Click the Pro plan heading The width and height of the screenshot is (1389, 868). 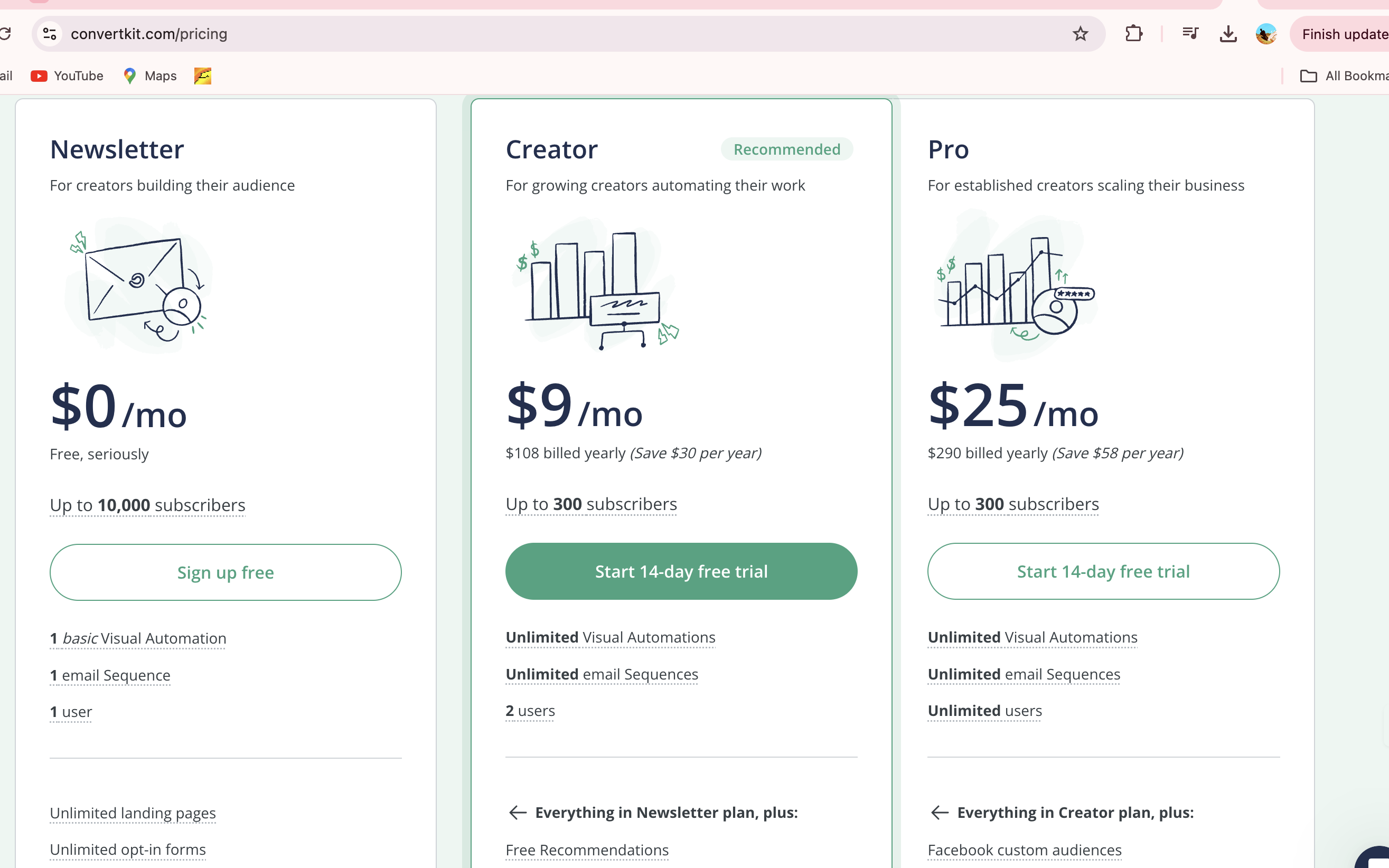(x=949, y=149)
